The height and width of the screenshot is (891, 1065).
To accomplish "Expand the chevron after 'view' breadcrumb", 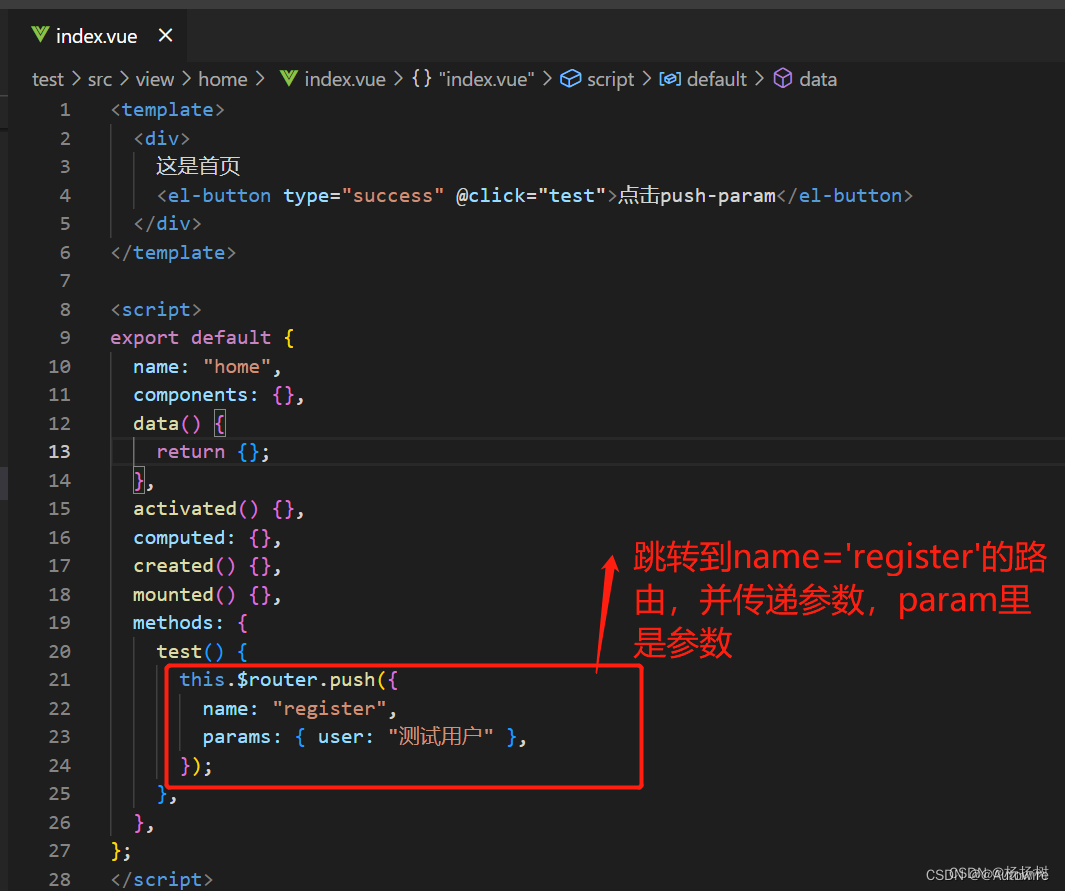I will coord(186,79).
